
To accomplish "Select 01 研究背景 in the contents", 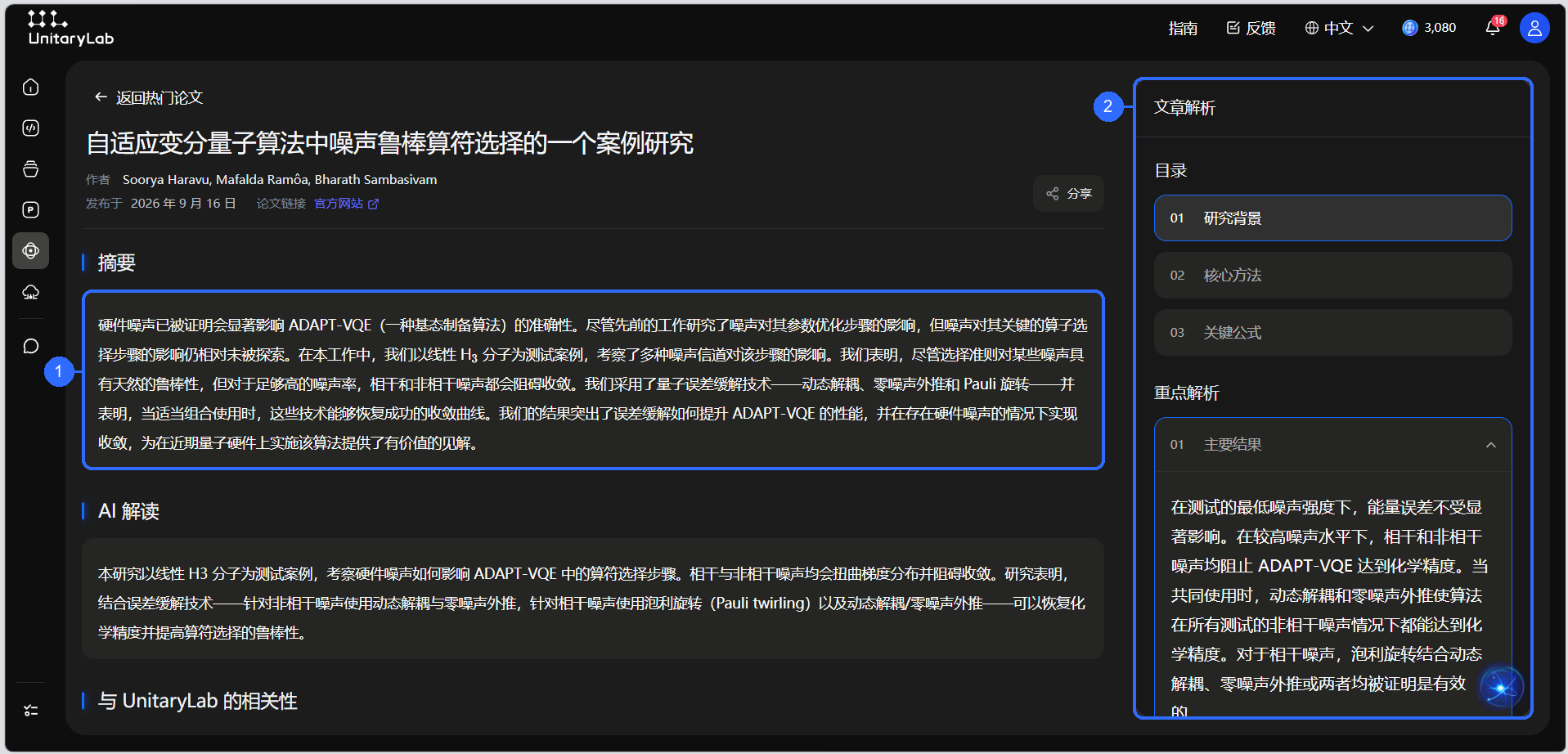I will (x=1332, y=218).
